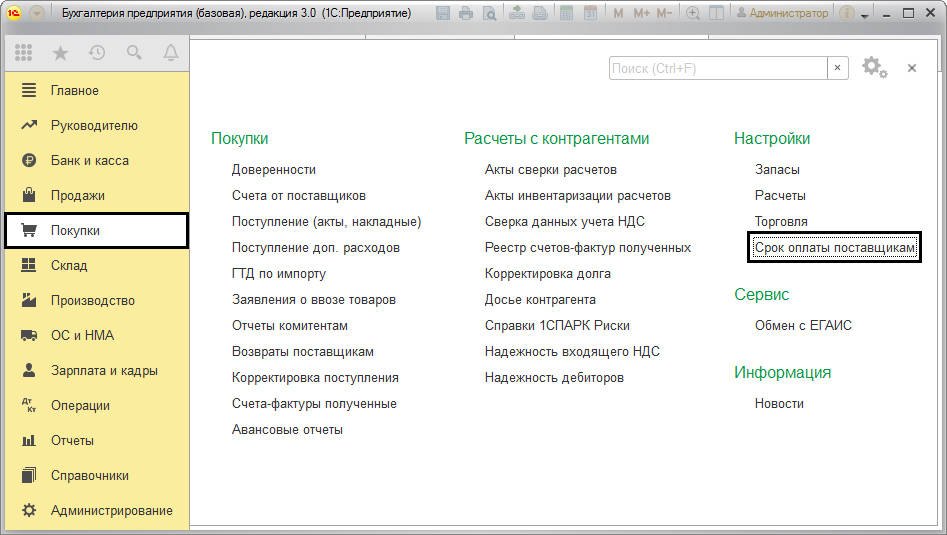Click the Поиск (Ctrl+F) search field
Image resolution: width=947 pixels, height=535 pixels.
[717, 68]
